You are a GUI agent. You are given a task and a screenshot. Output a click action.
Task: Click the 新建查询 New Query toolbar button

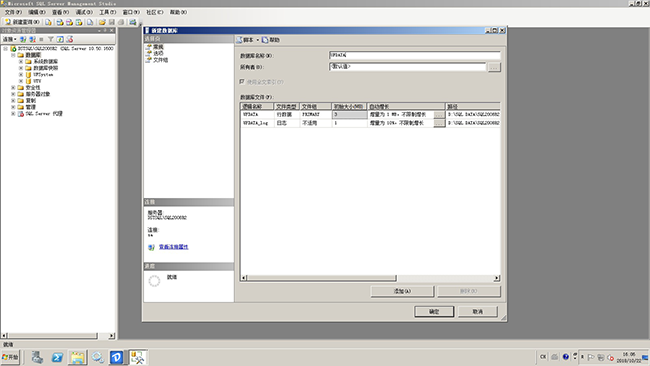coord(22,22)
